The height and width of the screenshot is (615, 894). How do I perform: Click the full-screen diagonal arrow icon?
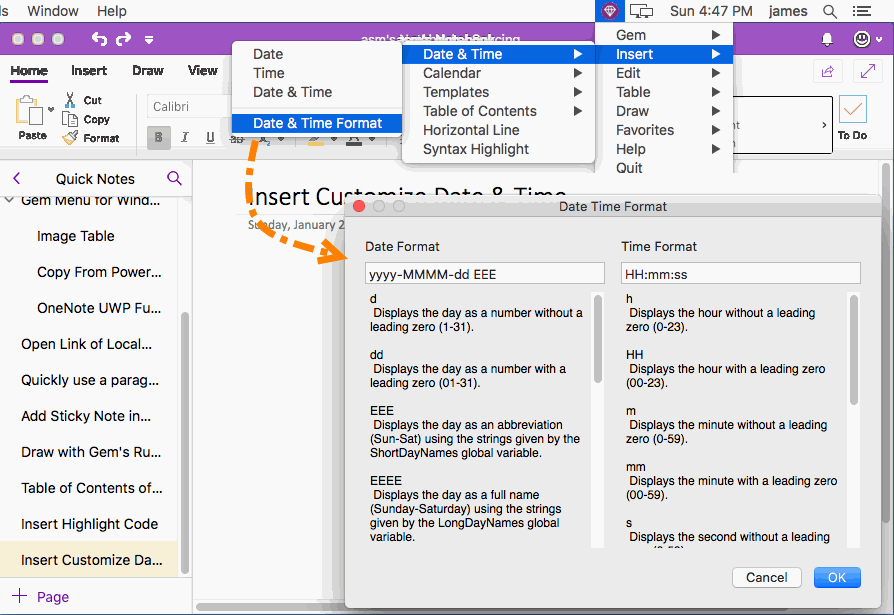[x=866, y=71]
